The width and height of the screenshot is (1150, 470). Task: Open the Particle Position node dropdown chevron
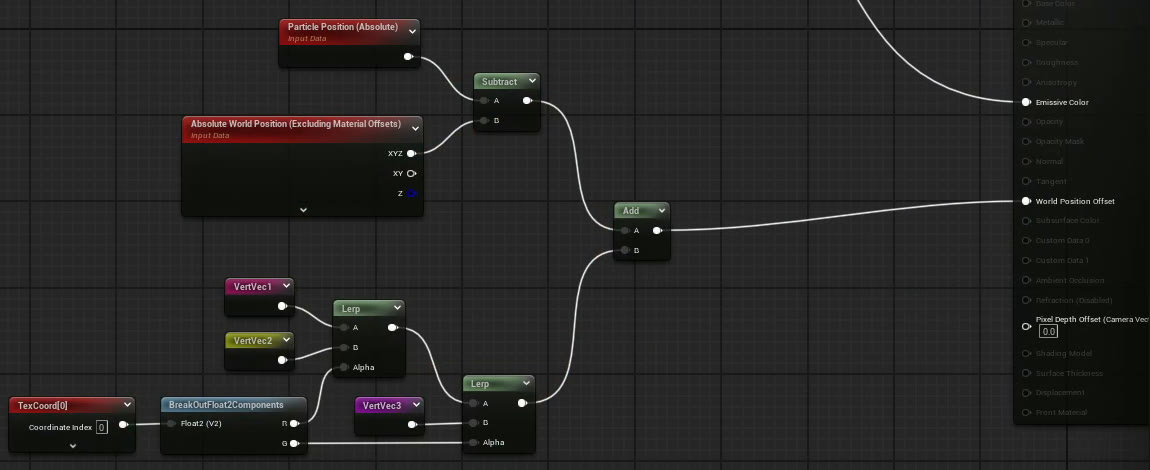412,32
